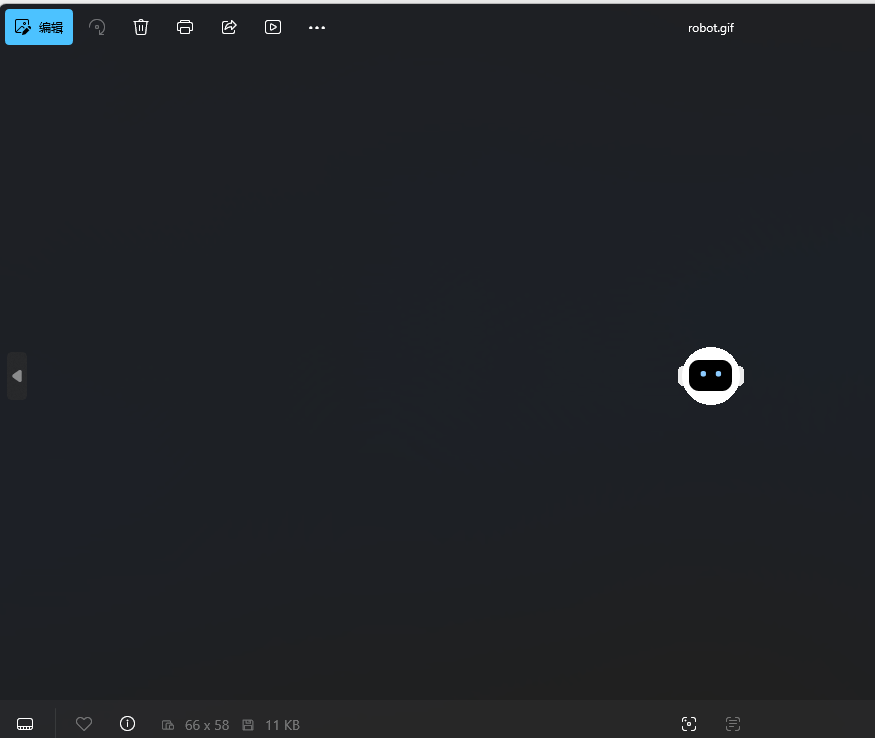Image resolution: width=875 pixels, height=738 pixels.
Task: Mark as favorite with the heart icon
Action: 84,724
